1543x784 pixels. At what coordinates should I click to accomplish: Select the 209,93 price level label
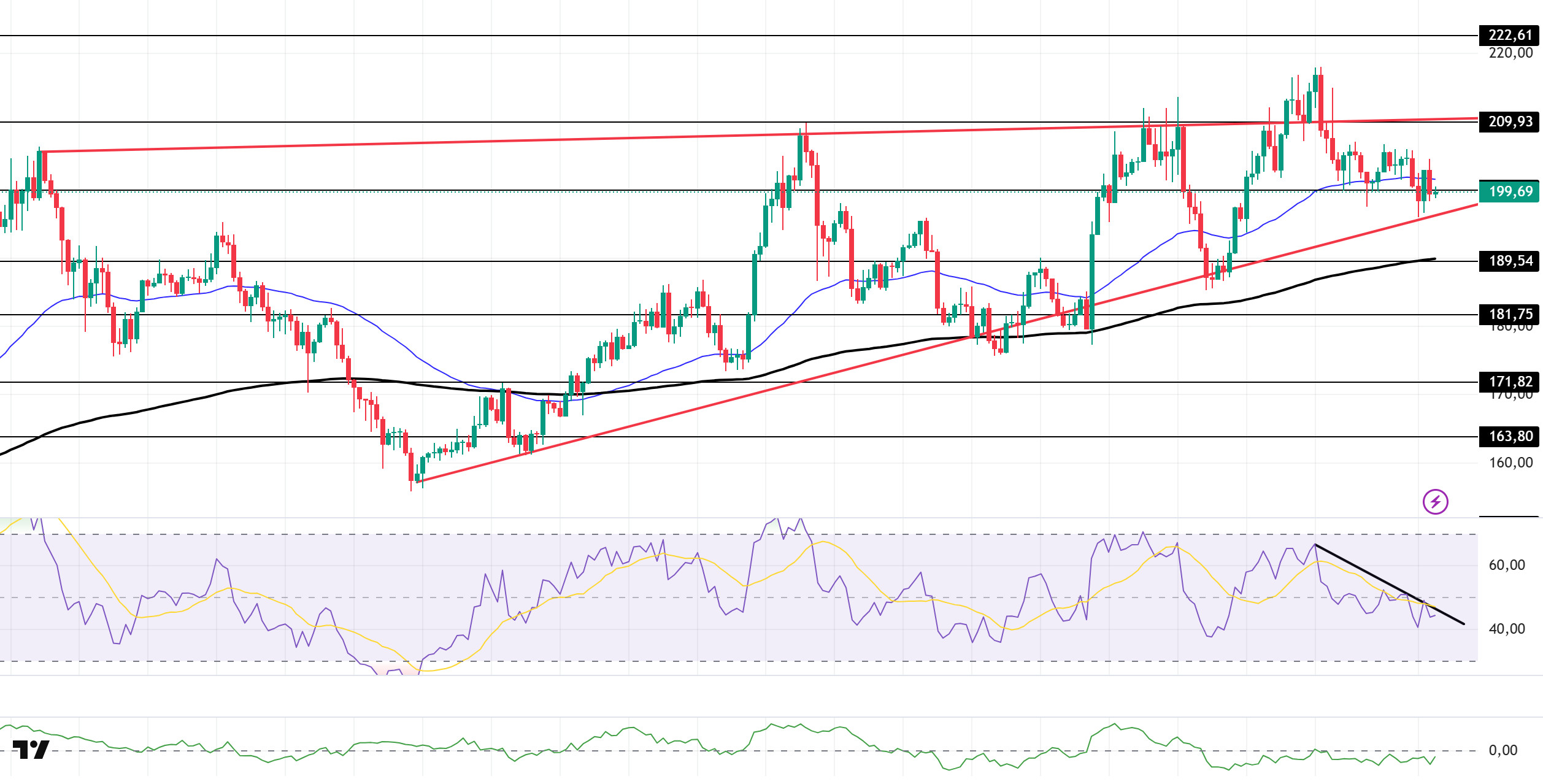click(x=1510, y=121)
